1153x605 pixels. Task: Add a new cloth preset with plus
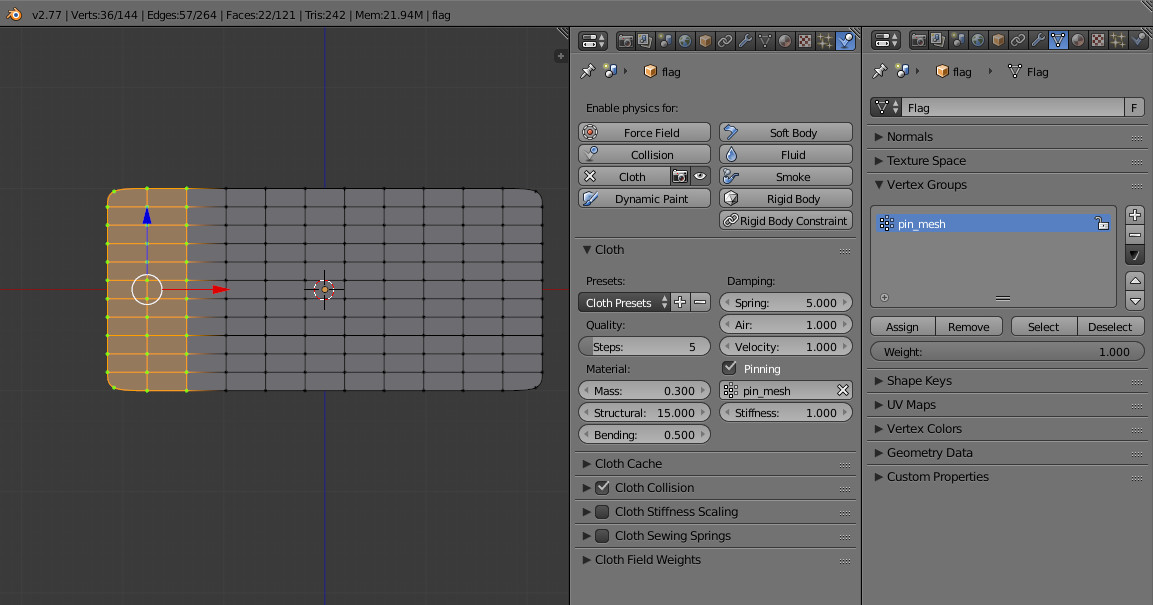click(x=679, y=302)
